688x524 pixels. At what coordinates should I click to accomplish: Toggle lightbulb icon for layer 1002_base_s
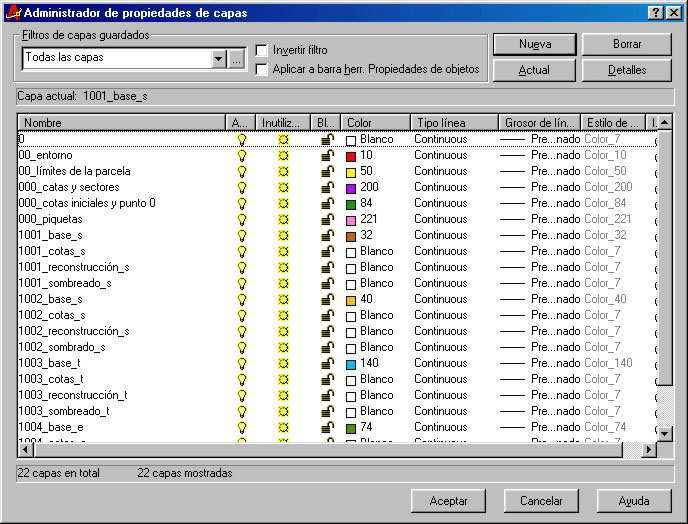coord(241,300)
